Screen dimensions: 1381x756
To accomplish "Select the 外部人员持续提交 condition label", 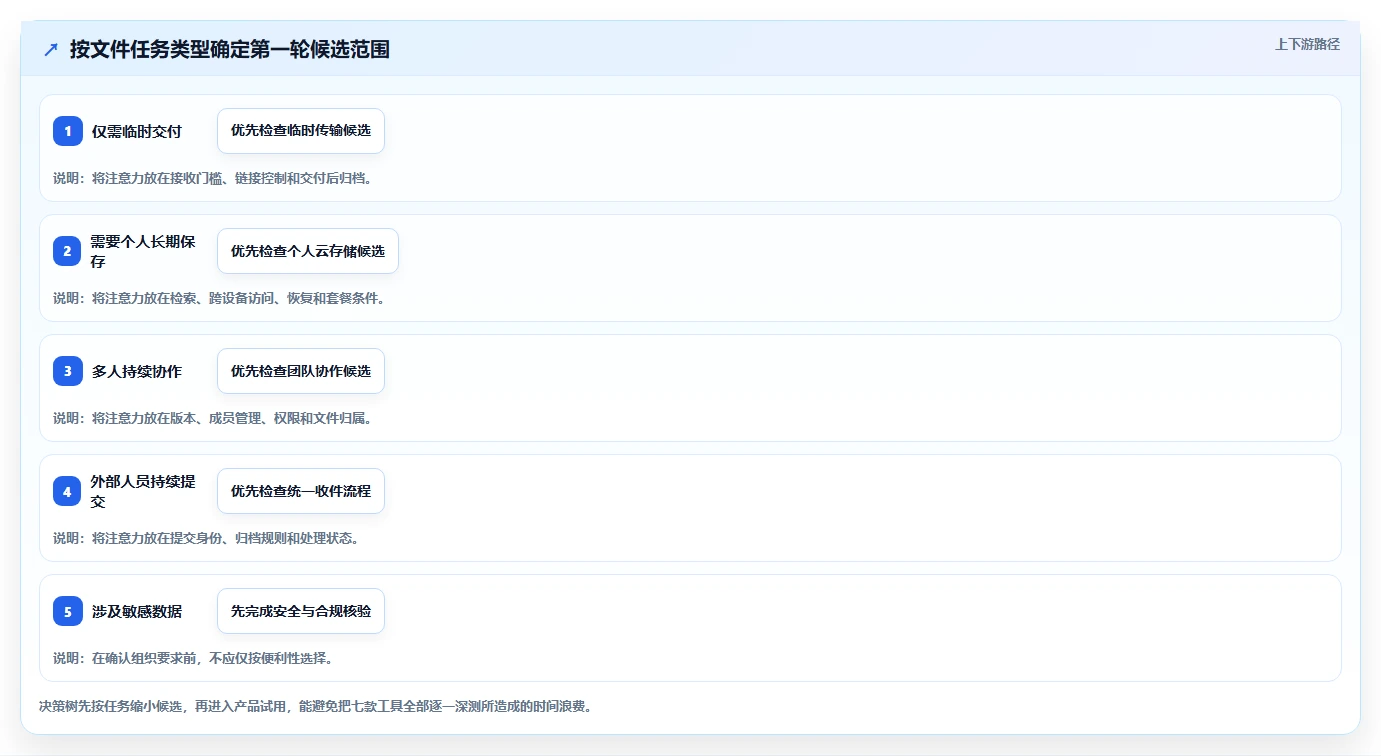I will [143, 491].
